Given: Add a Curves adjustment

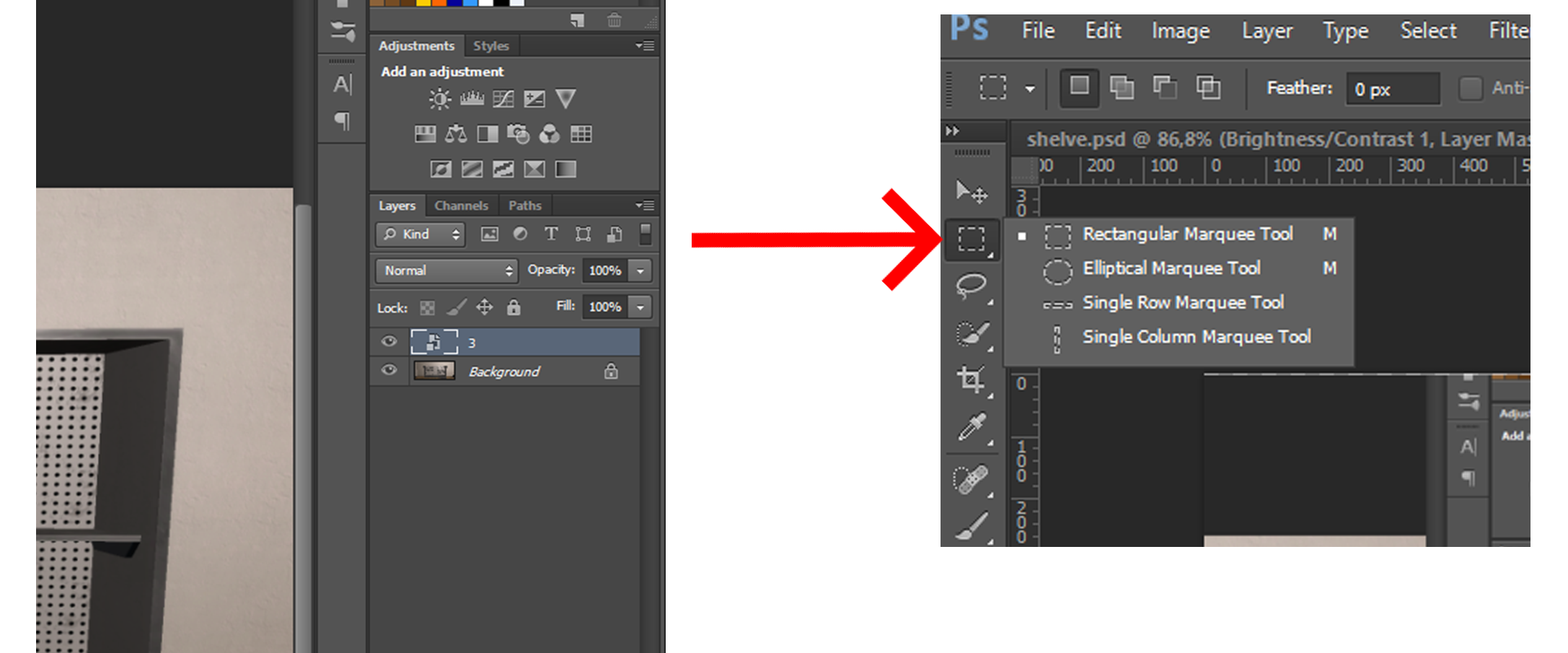Looking at the screenshot, I should 503,98.
